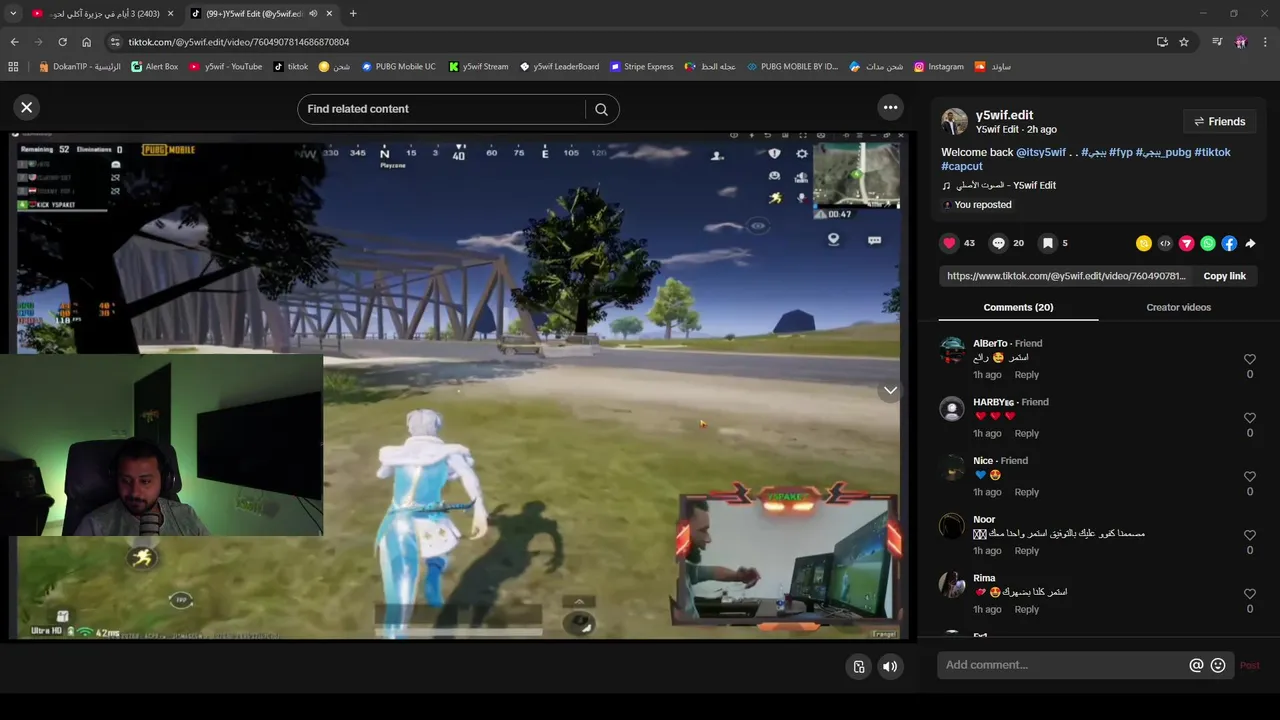Mute the video with speaker icon

pos(890,667)
